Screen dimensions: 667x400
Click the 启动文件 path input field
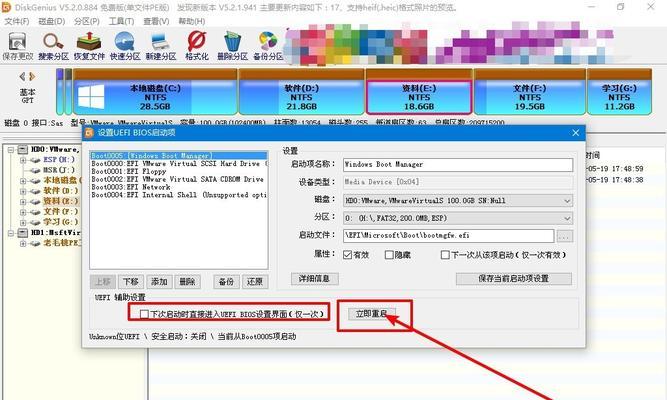pyautogui.click(x=448, y=236)
